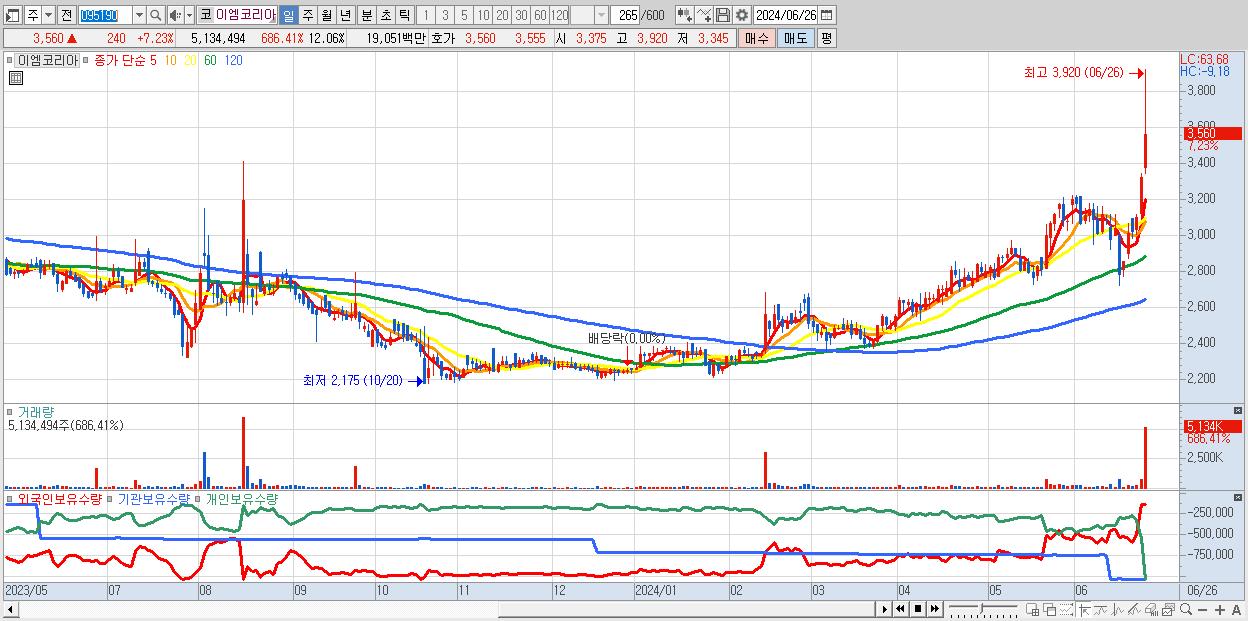Click the 외국인보유수량 indicator label
The image size is (1248, 621).
point(60,498)
